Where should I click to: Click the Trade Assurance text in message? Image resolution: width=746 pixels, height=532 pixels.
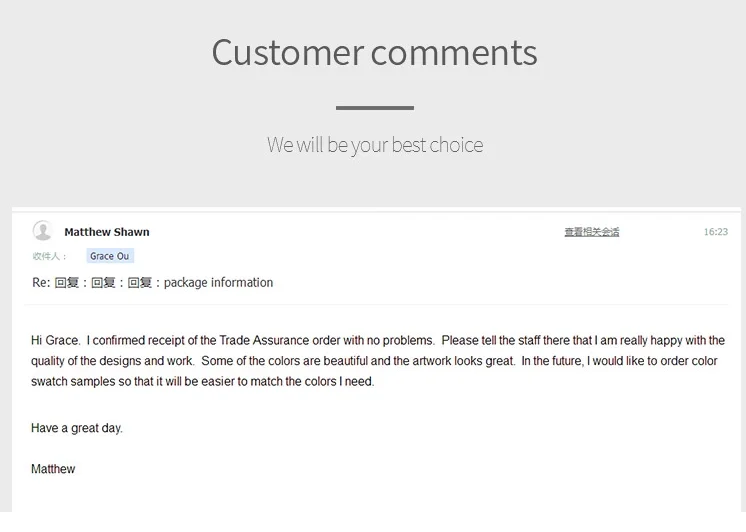coord(264,341)
